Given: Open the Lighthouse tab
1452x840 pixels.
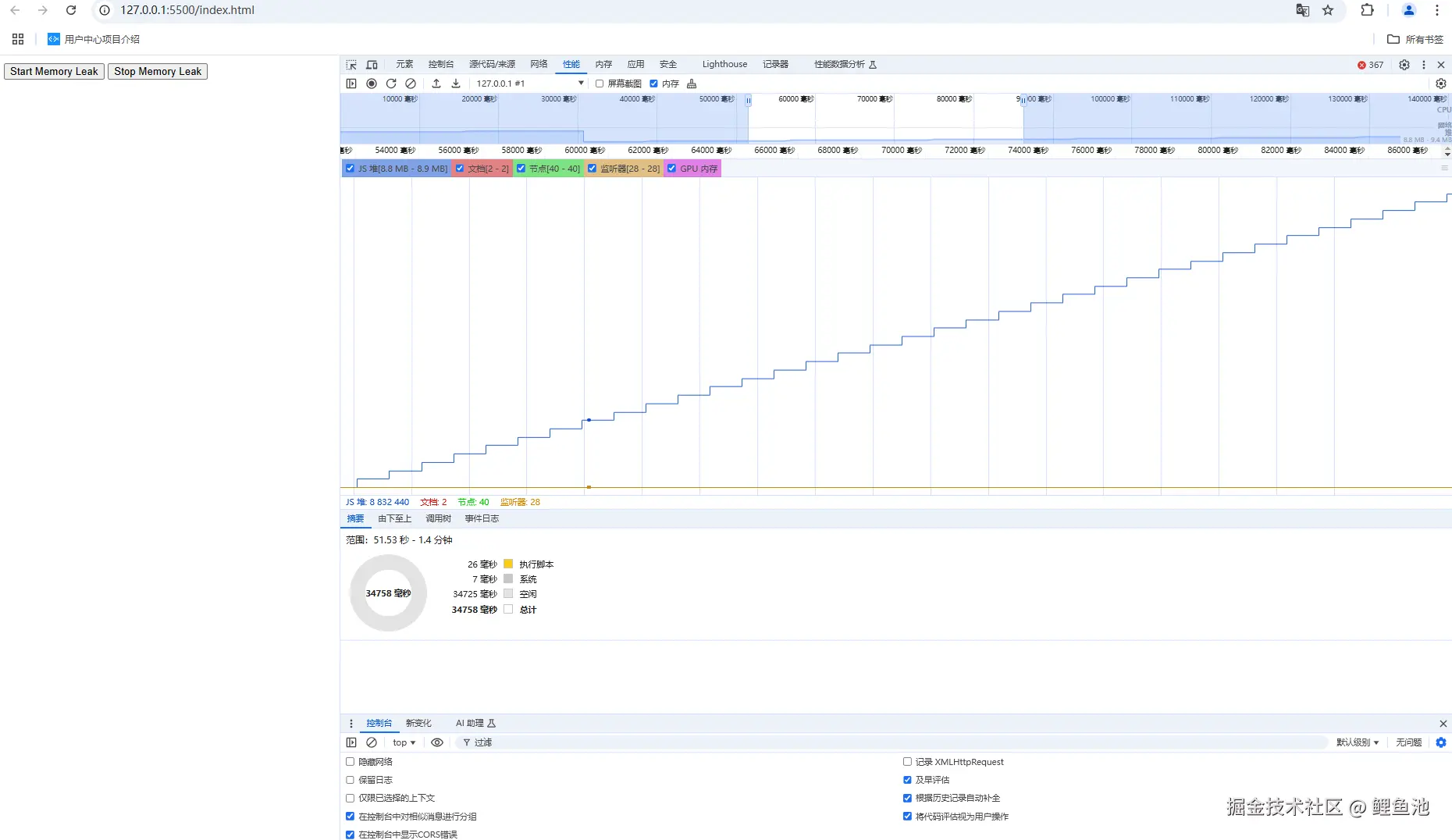Looking at the screenshot, I should click(x=724, y=65).
